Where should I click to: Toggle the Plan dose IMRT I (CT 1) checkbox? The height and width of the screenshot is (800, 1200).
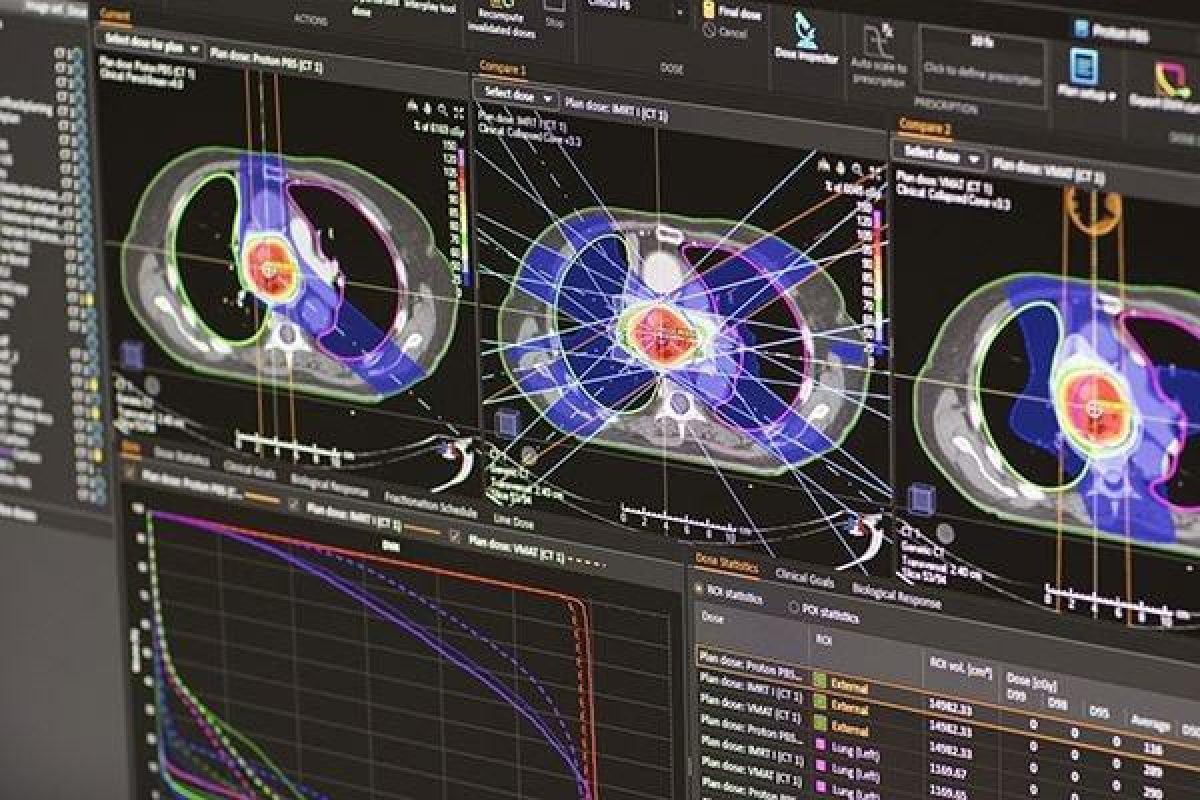pyautogui.click(x=295, y=502)
